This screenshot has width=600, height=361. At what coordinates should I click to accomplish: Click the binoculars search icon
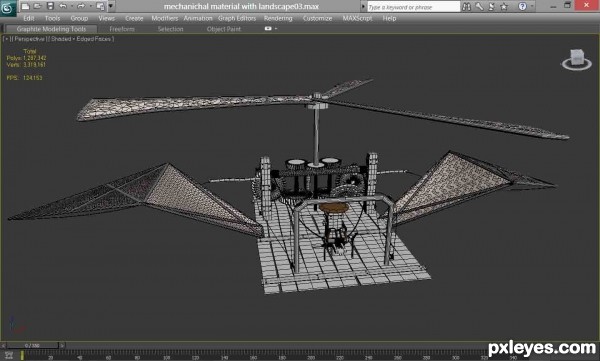point(466,7)
